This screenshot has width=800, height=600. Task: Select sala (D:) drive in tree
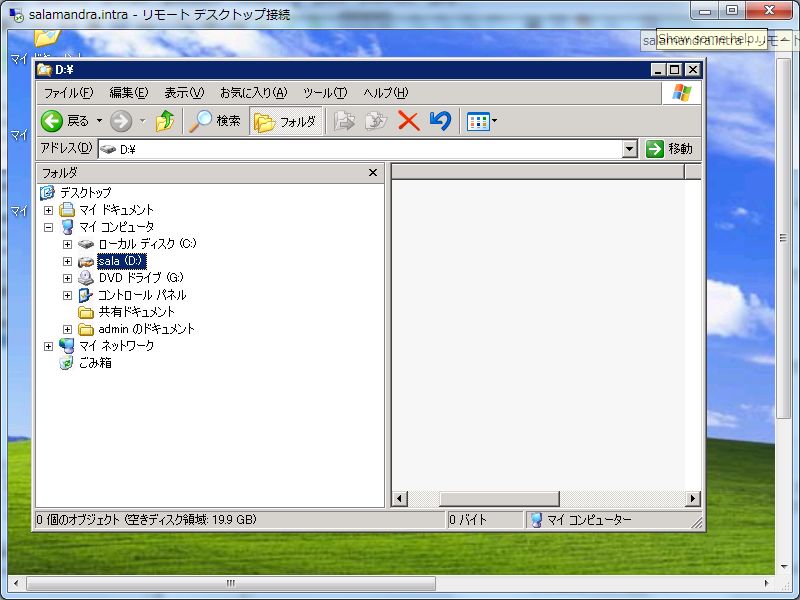[x=121, y=261]
